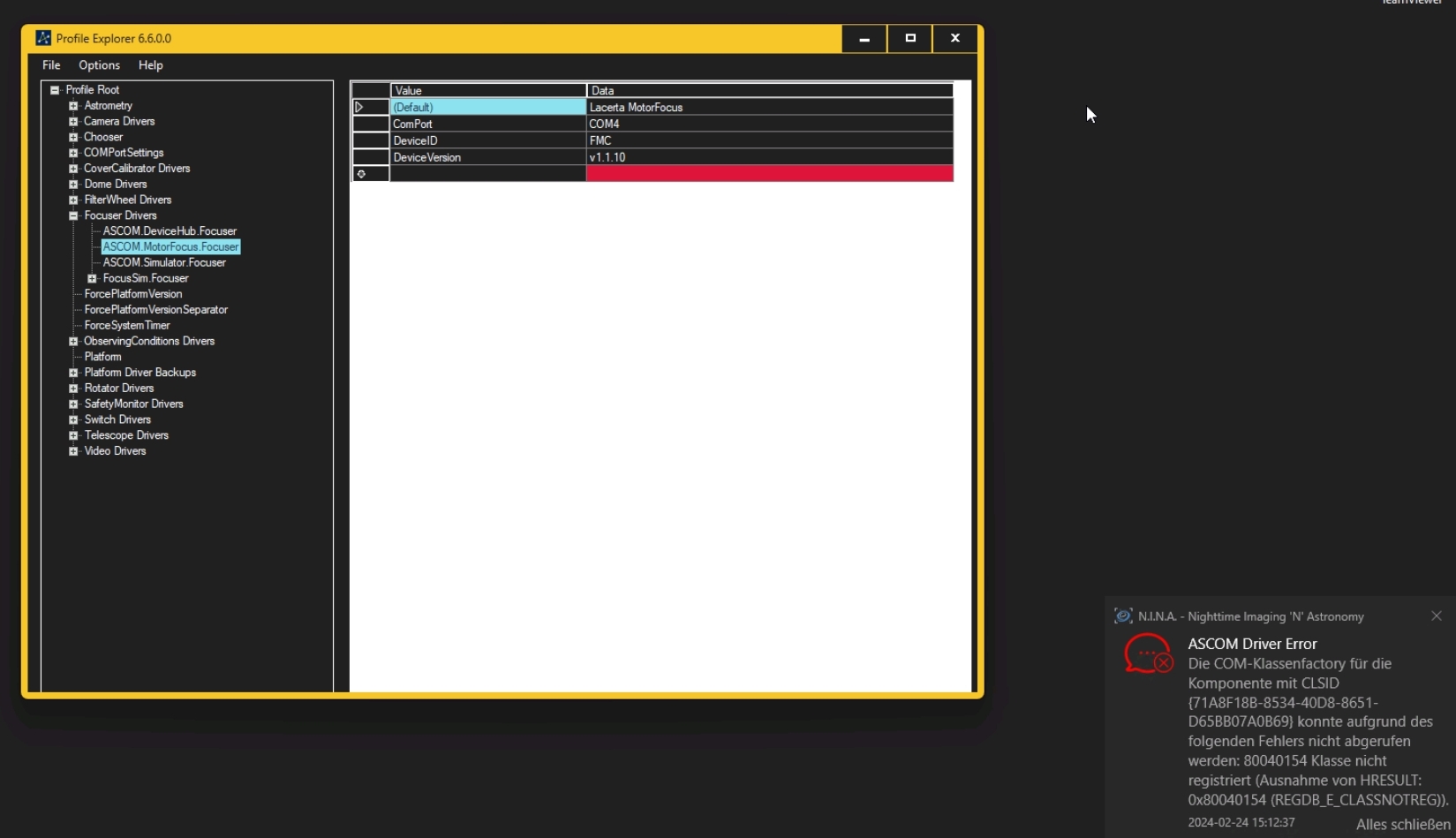Select the Camera Drivers label
1456x838 pixels.
119,122
